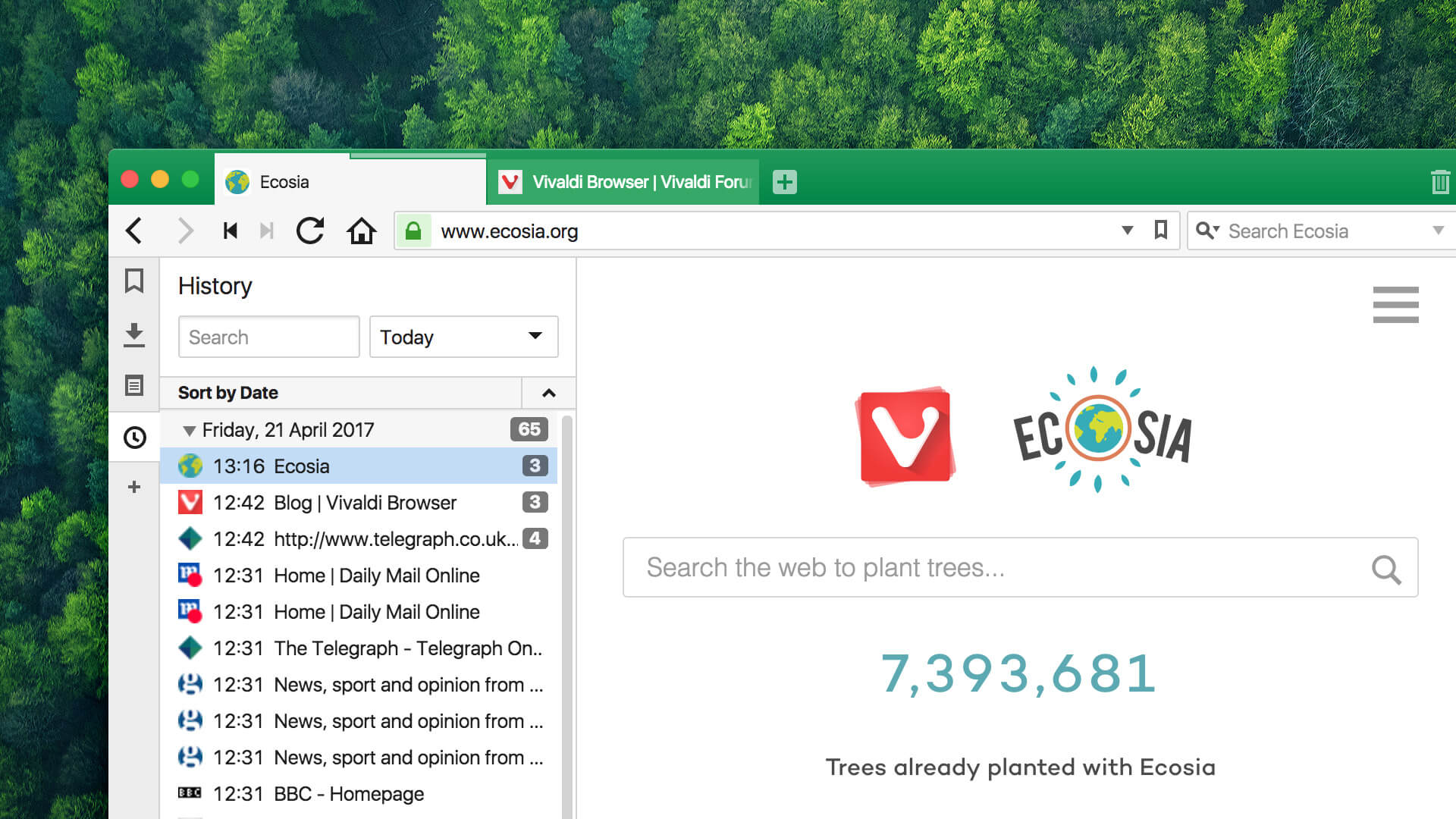Click the add panel plus icon in sidebar

pyautogui.click(x=135, y=487)
